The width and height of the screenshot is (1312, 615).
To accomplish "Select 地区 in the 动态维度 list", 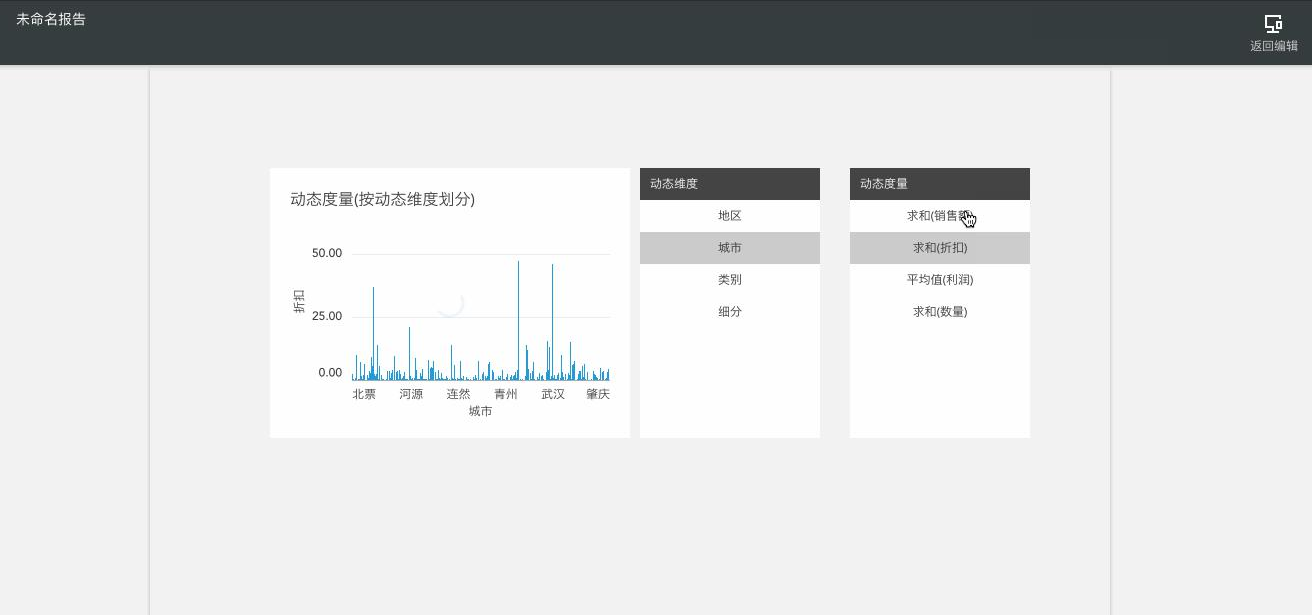I will [x=729, y=216].
